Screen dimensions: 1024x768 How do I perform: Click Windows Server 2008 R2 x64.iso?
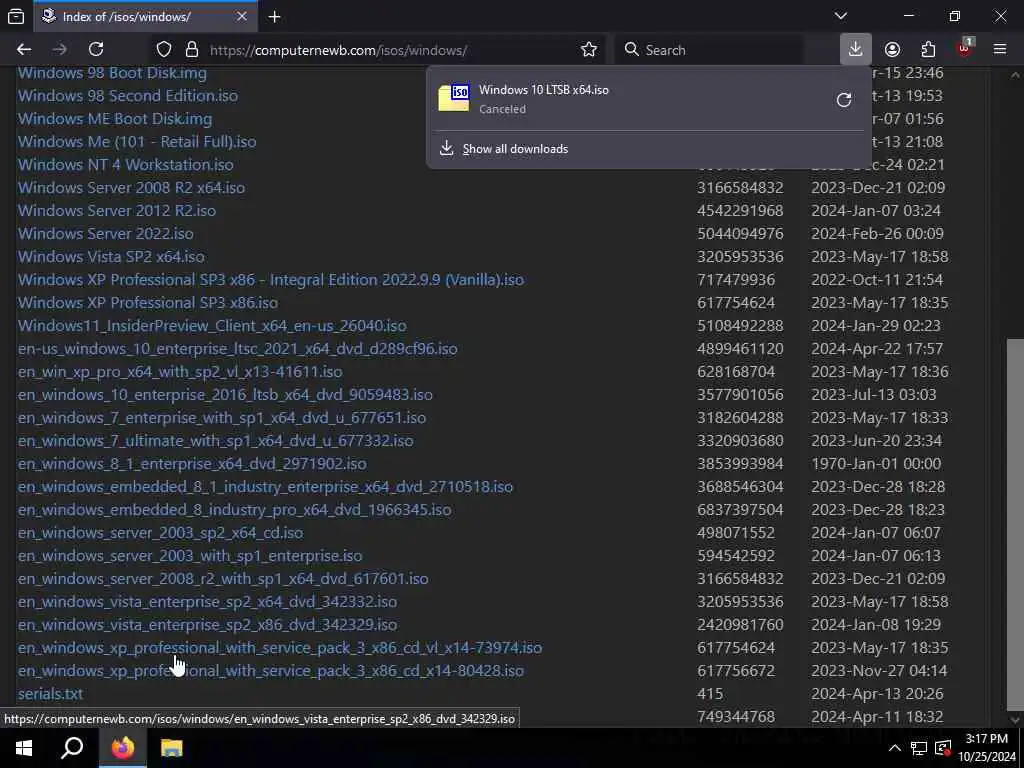(x=131, y=187)
